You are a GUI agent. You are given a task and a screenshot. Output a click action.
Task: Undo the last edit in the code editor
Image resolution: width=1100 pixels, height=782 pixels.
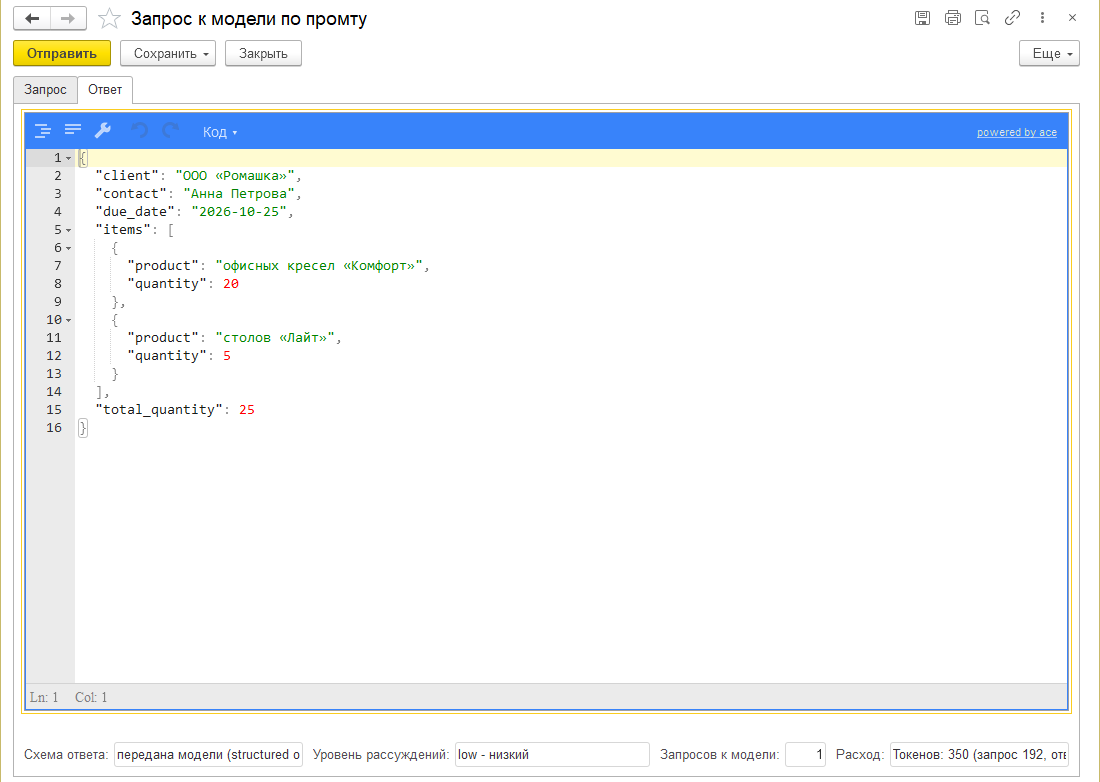140,130
